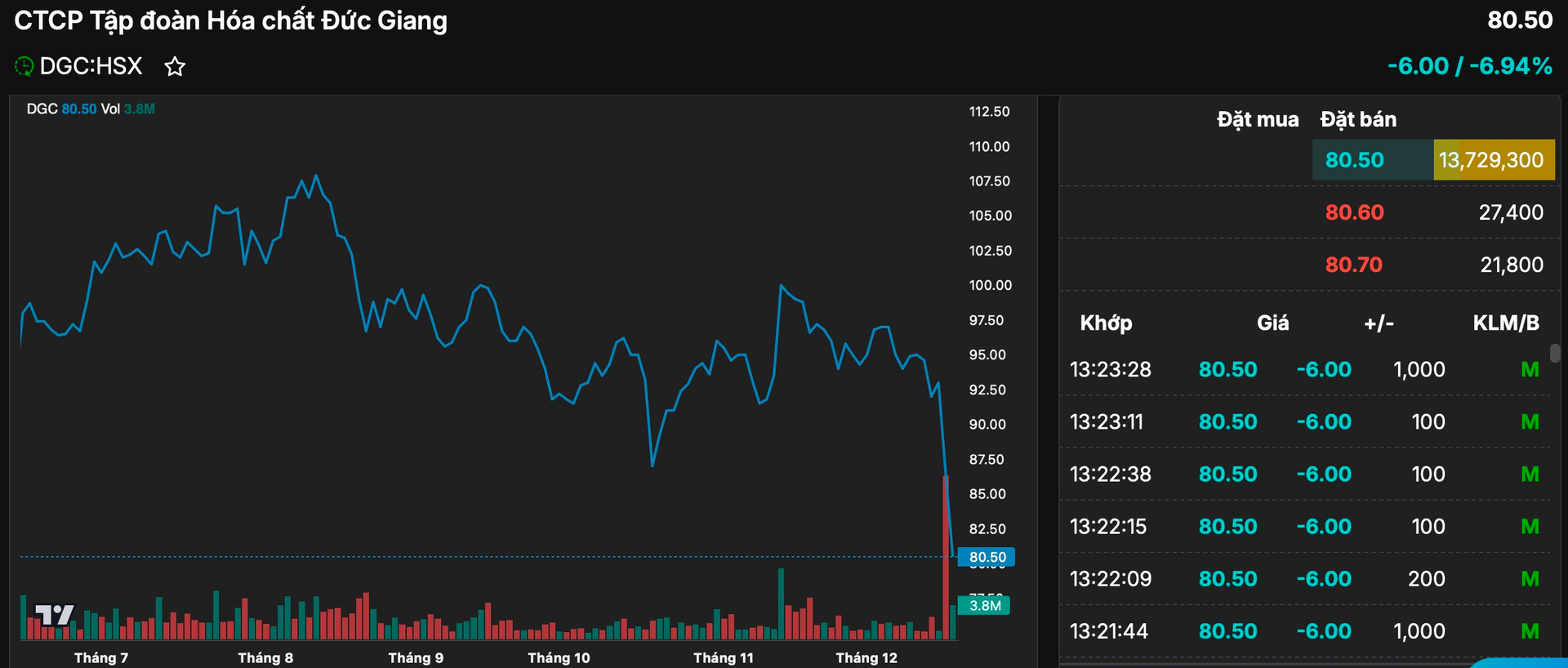Select the 80.50 best ask price
1568x668 pixels.
click(x=1354, y=160)
